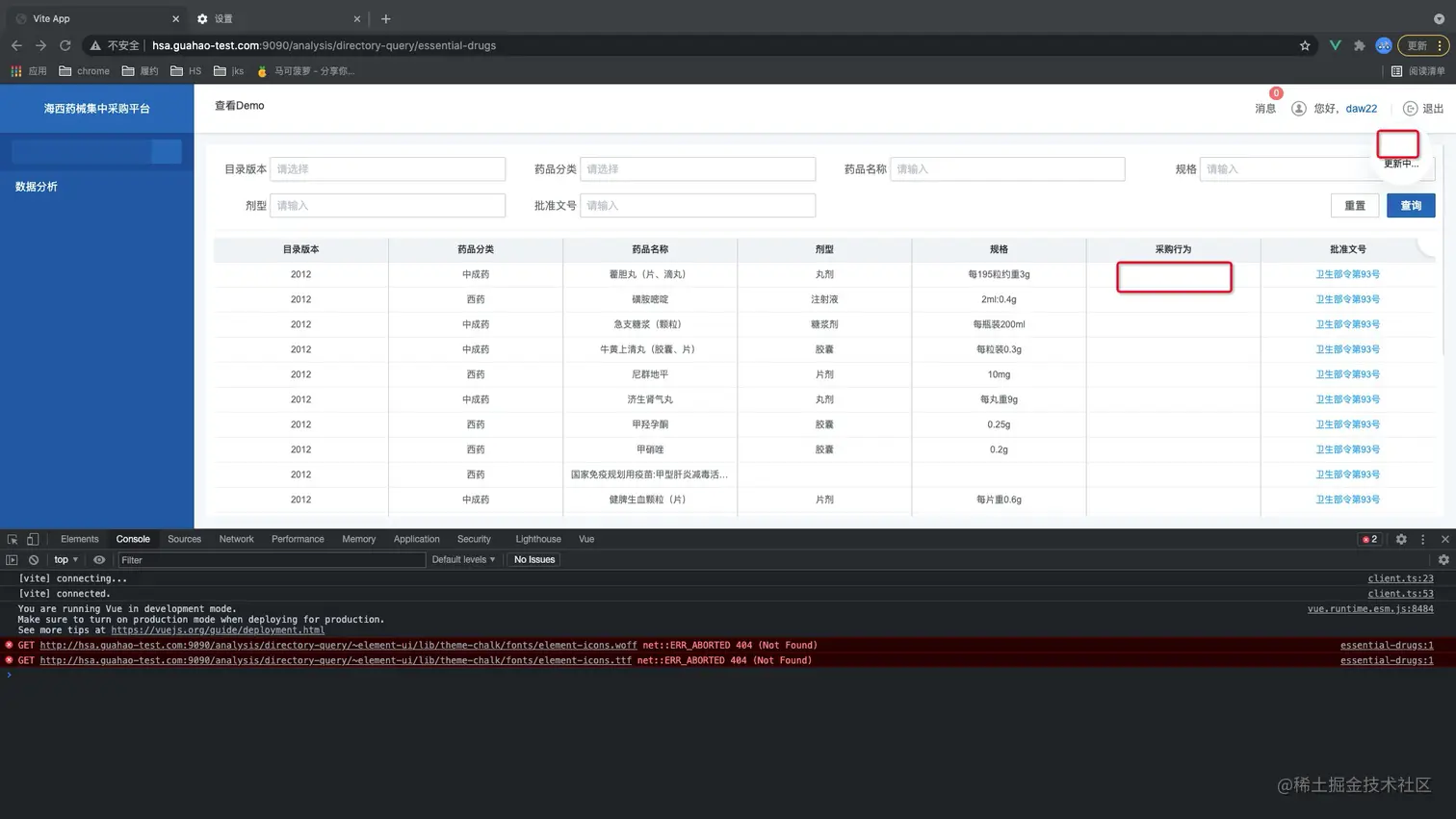Open the Application DevTools tab
Viewport: 1456px width, 819px height.
click(416, 540)
